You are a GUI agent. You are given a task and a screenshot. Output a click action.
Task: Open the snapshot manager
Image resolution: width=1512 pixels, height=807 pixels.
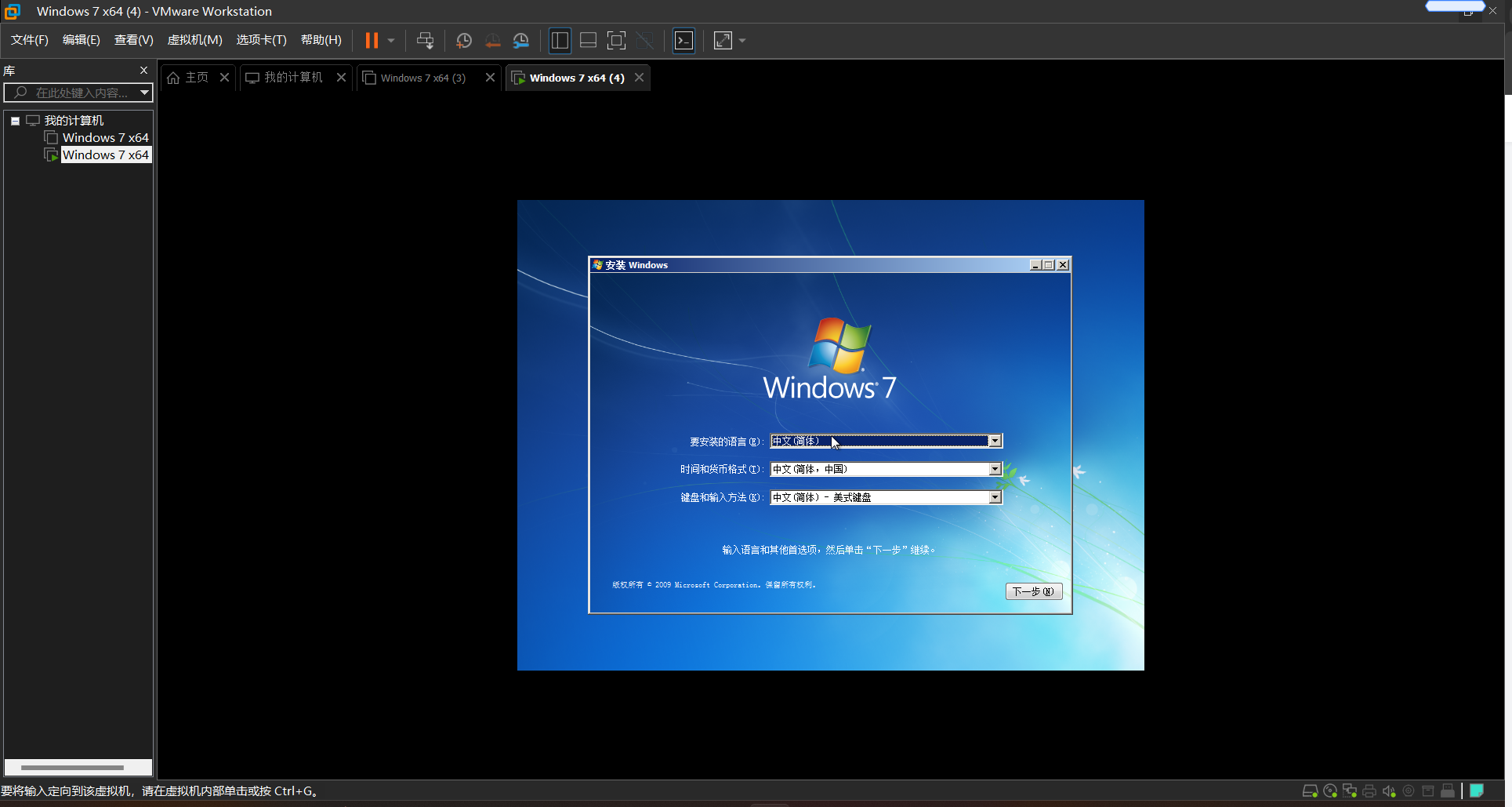pos(521,41)
